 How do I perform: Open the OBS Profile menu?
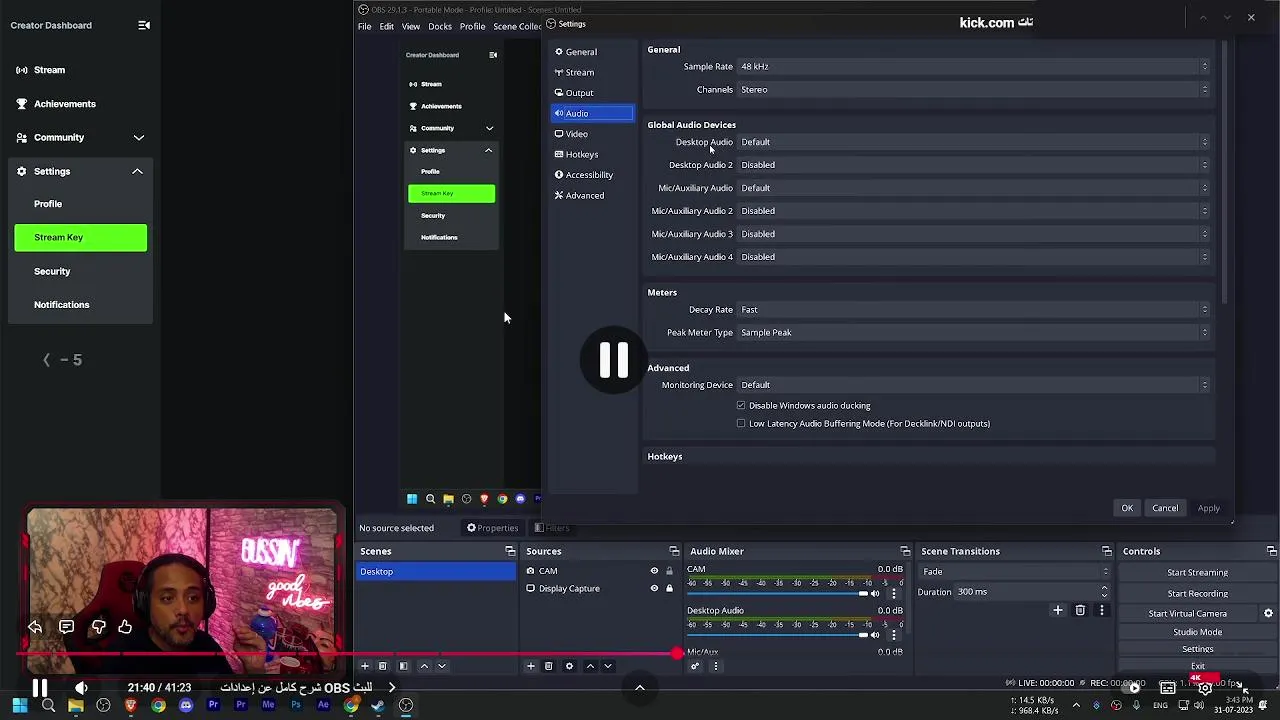[472, 27]
